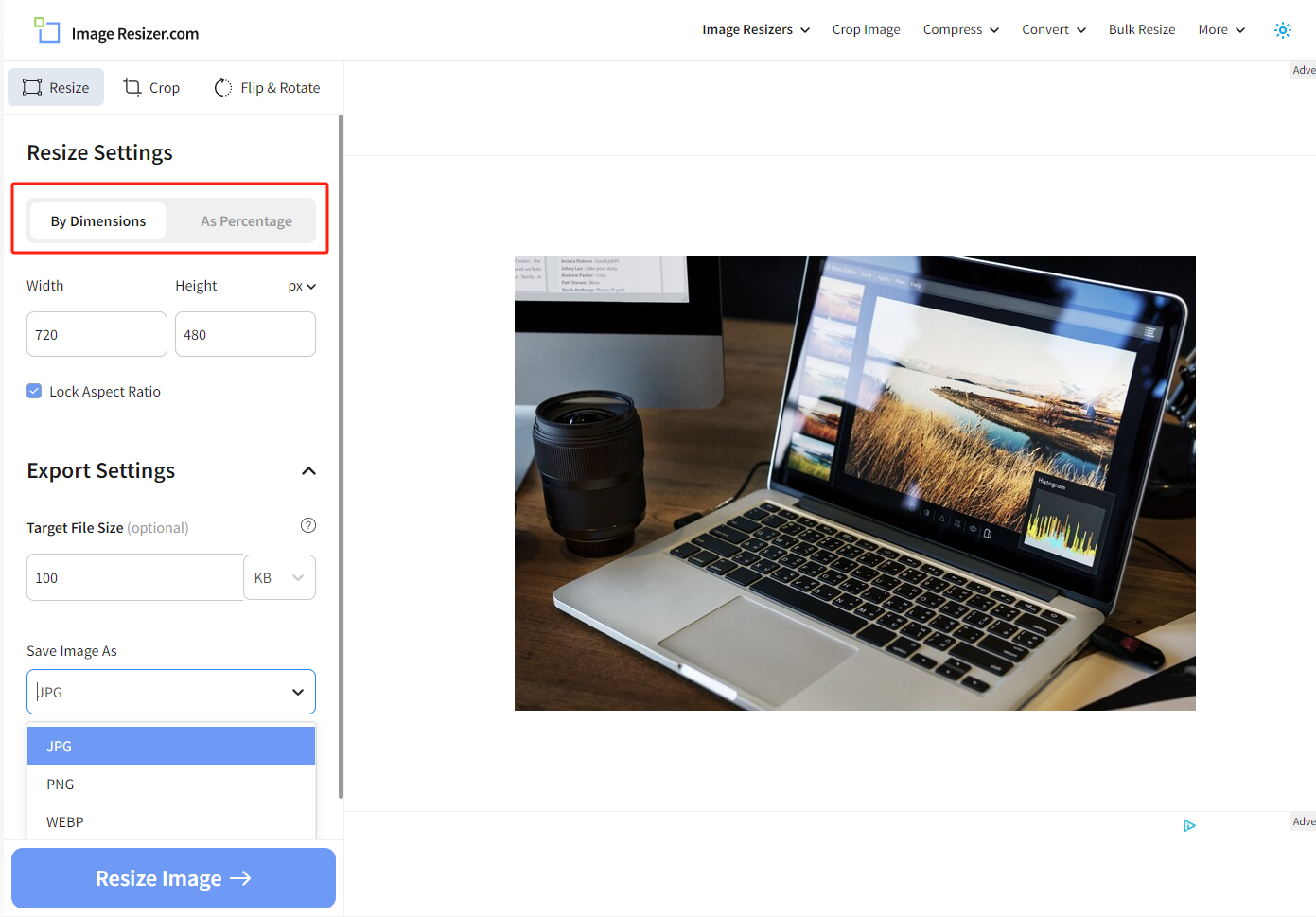Click the Resize Image button
Screen dimensions: 1316x917
click(x=173, y=878)
